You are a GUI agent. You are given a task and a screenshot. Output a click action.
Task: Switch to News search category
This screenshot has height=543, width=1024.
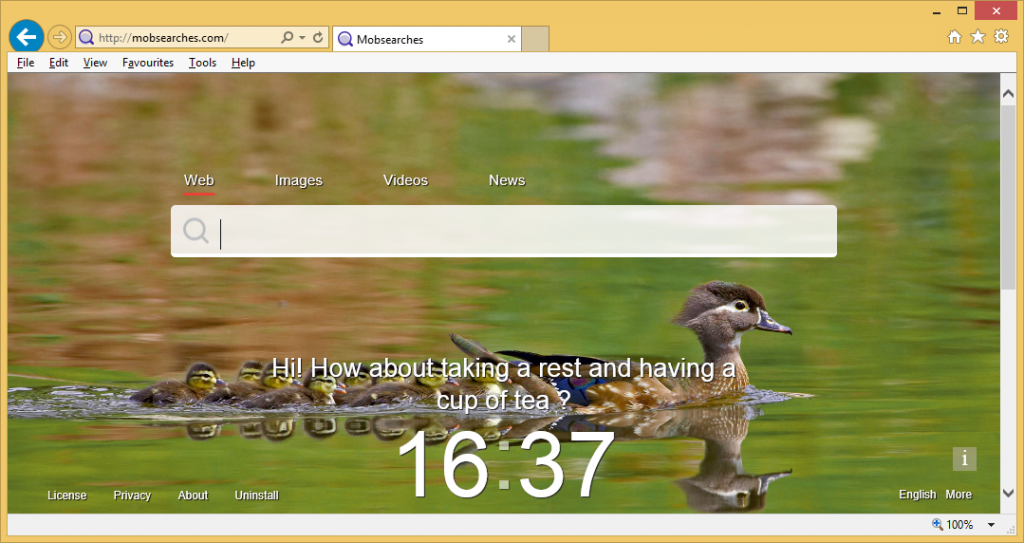[507, 180]
